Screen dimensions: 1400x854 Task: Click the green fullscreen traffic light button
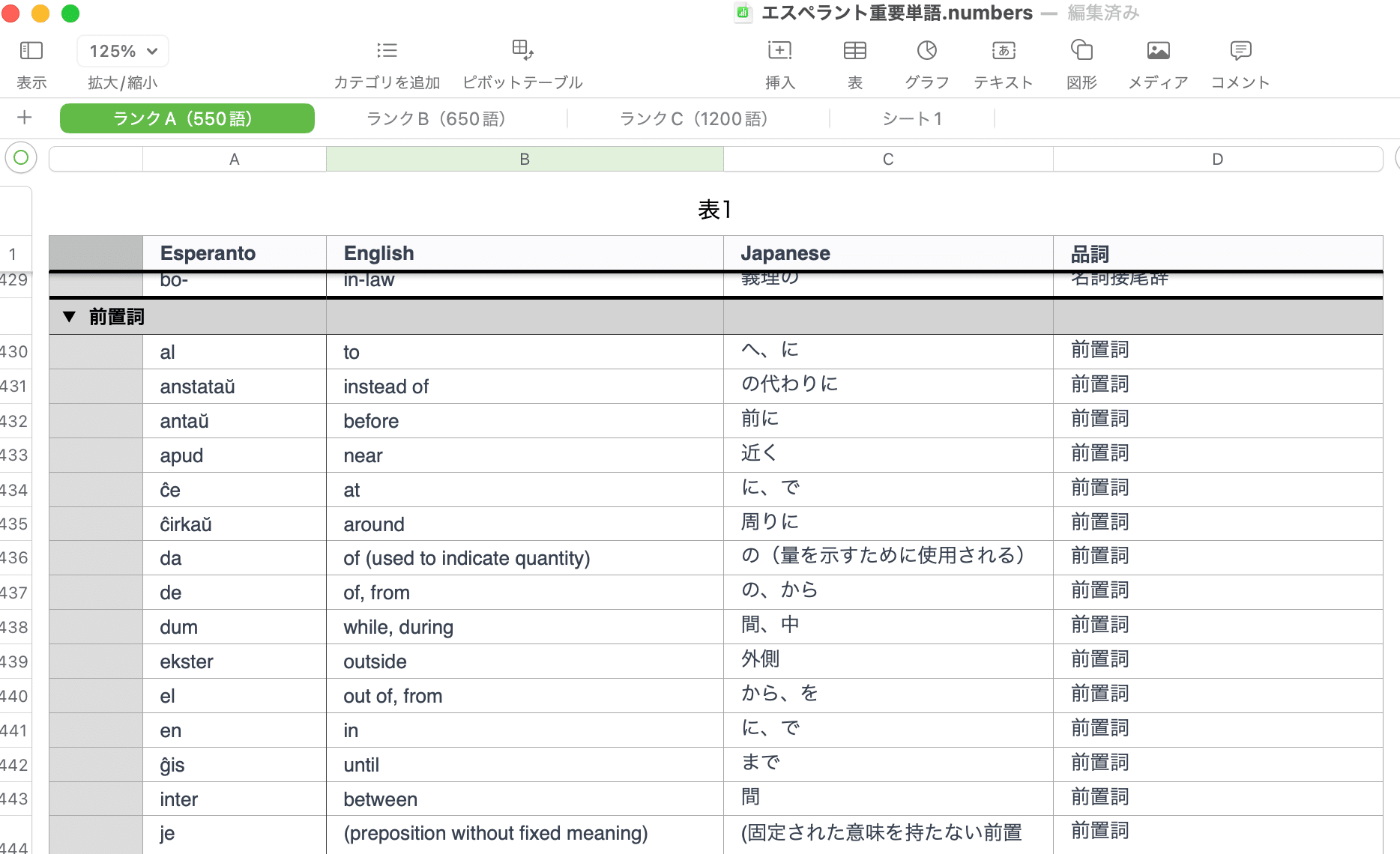point(70,13)
